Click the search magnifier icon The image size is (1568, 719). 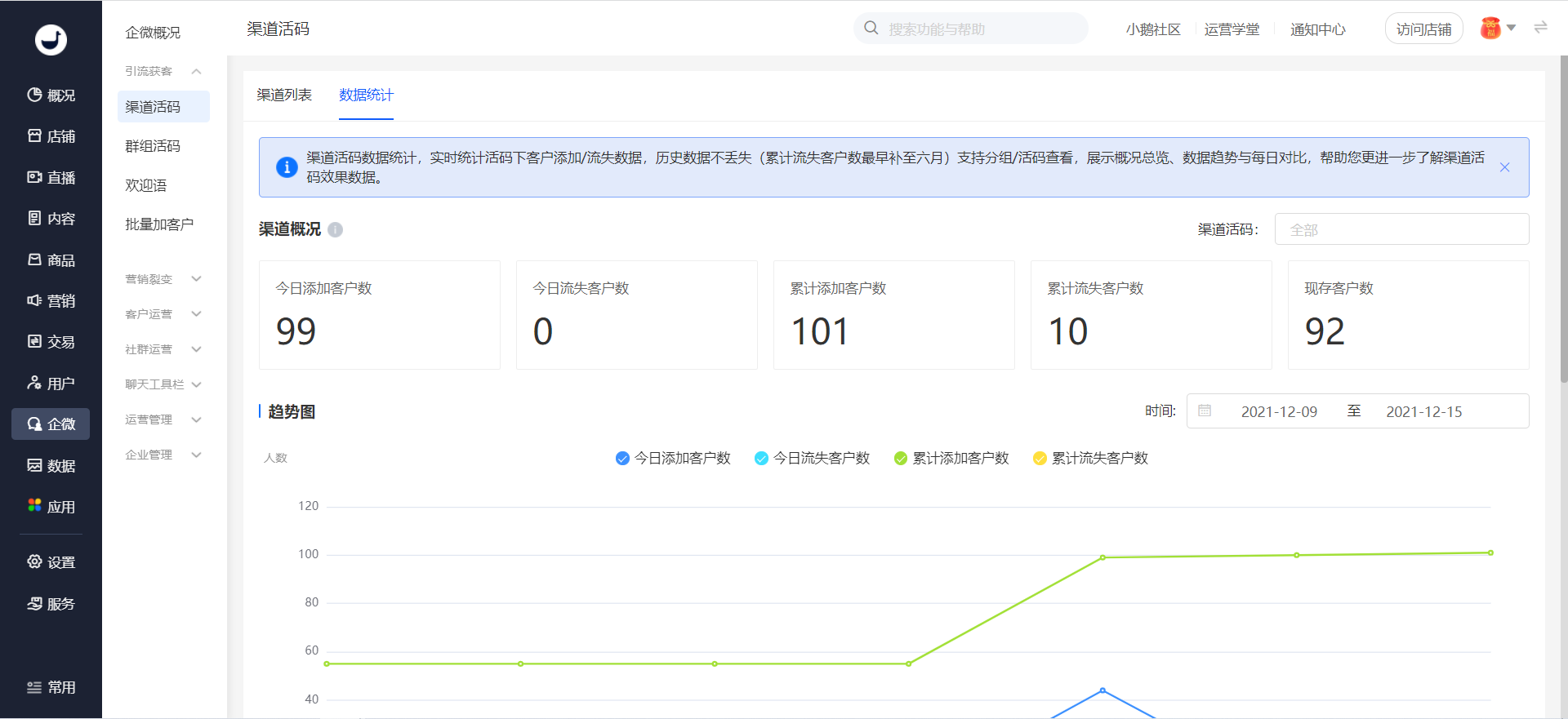[871, 29]
